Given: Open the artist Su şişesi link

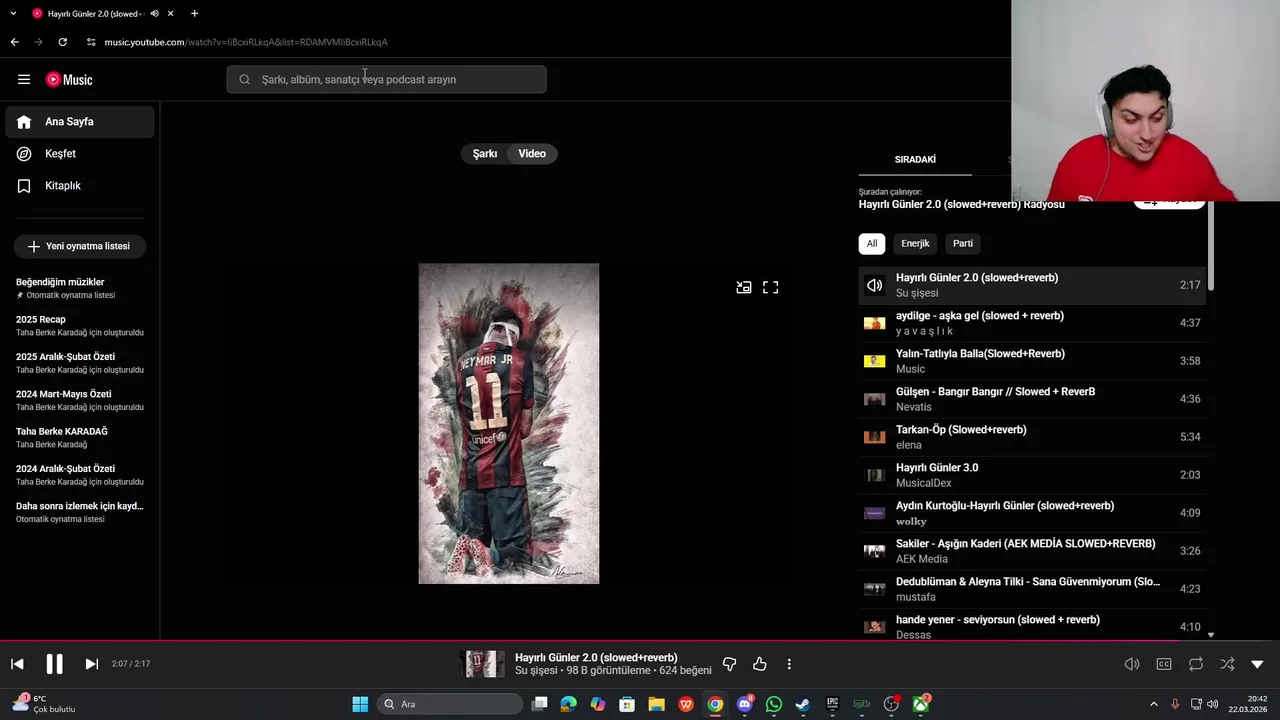Looking at the screenshot, I should click(x=536, y=671).
